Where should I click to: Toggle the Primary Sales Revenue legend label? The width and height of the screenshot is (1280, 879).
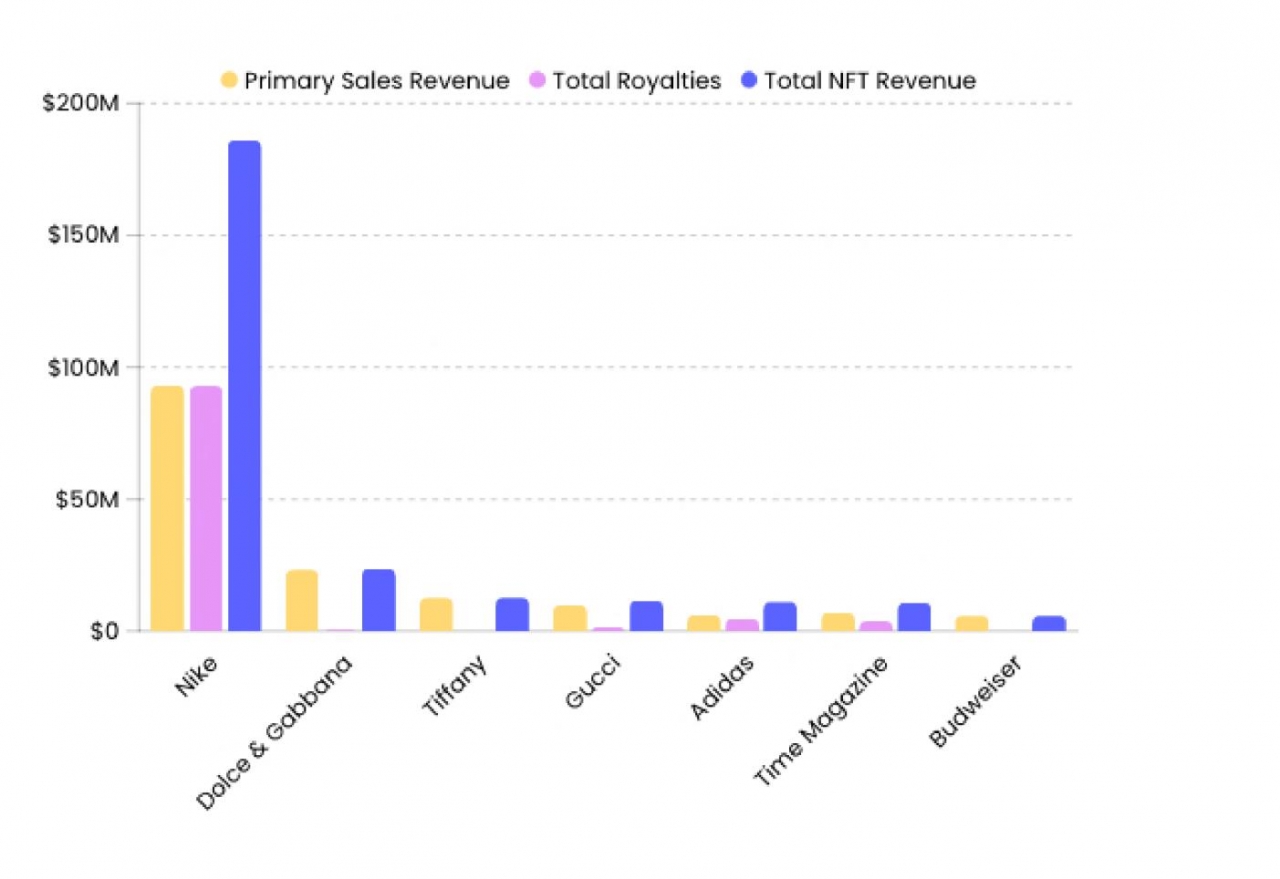point(376,81)
